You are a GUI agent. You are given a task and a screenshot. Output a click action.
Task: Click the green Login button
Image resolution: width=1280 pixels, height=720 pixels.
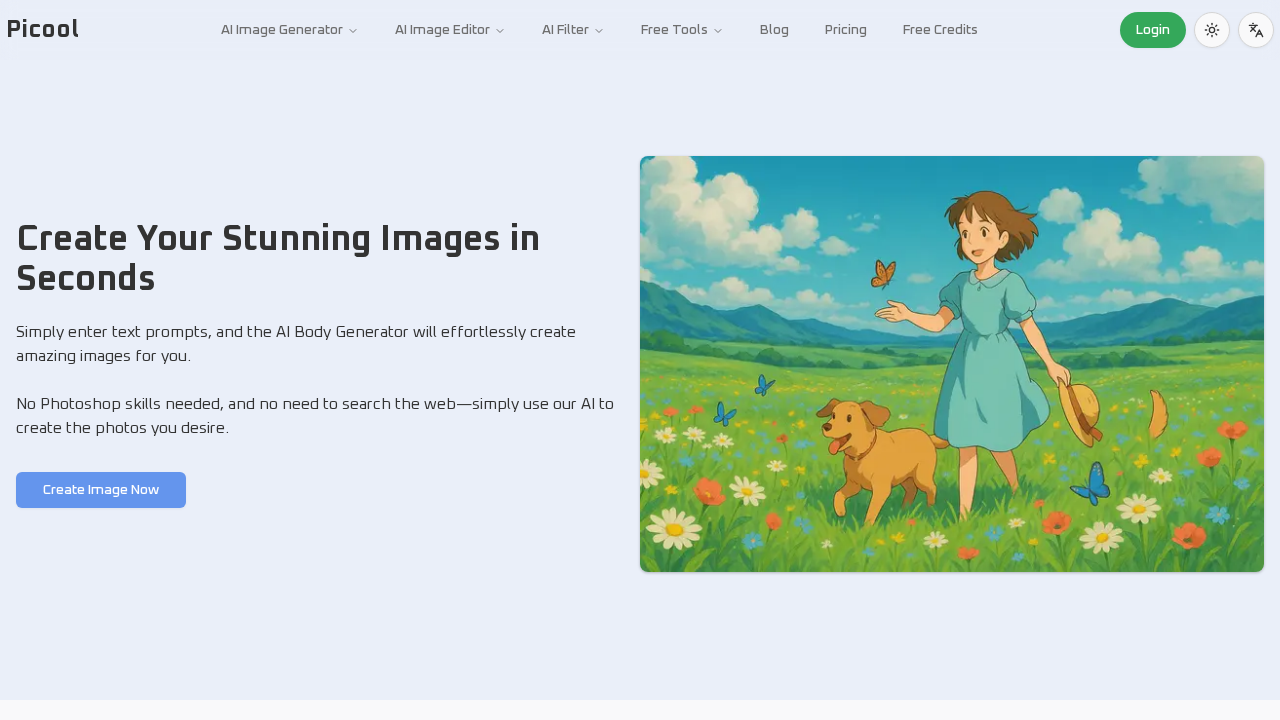1152,29
